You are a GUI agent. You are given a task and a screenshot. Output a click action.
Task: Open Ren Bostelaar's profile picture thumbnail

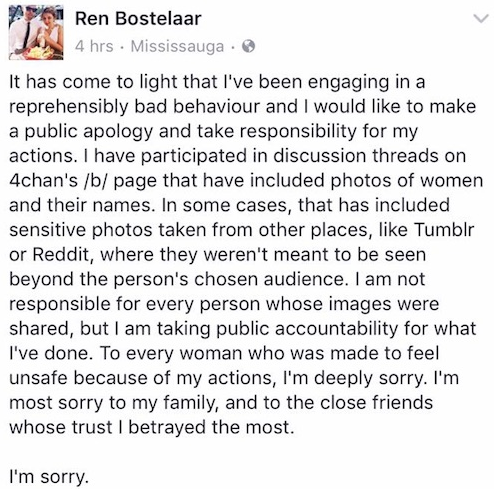pyautogui.click(x=36, y=32)
